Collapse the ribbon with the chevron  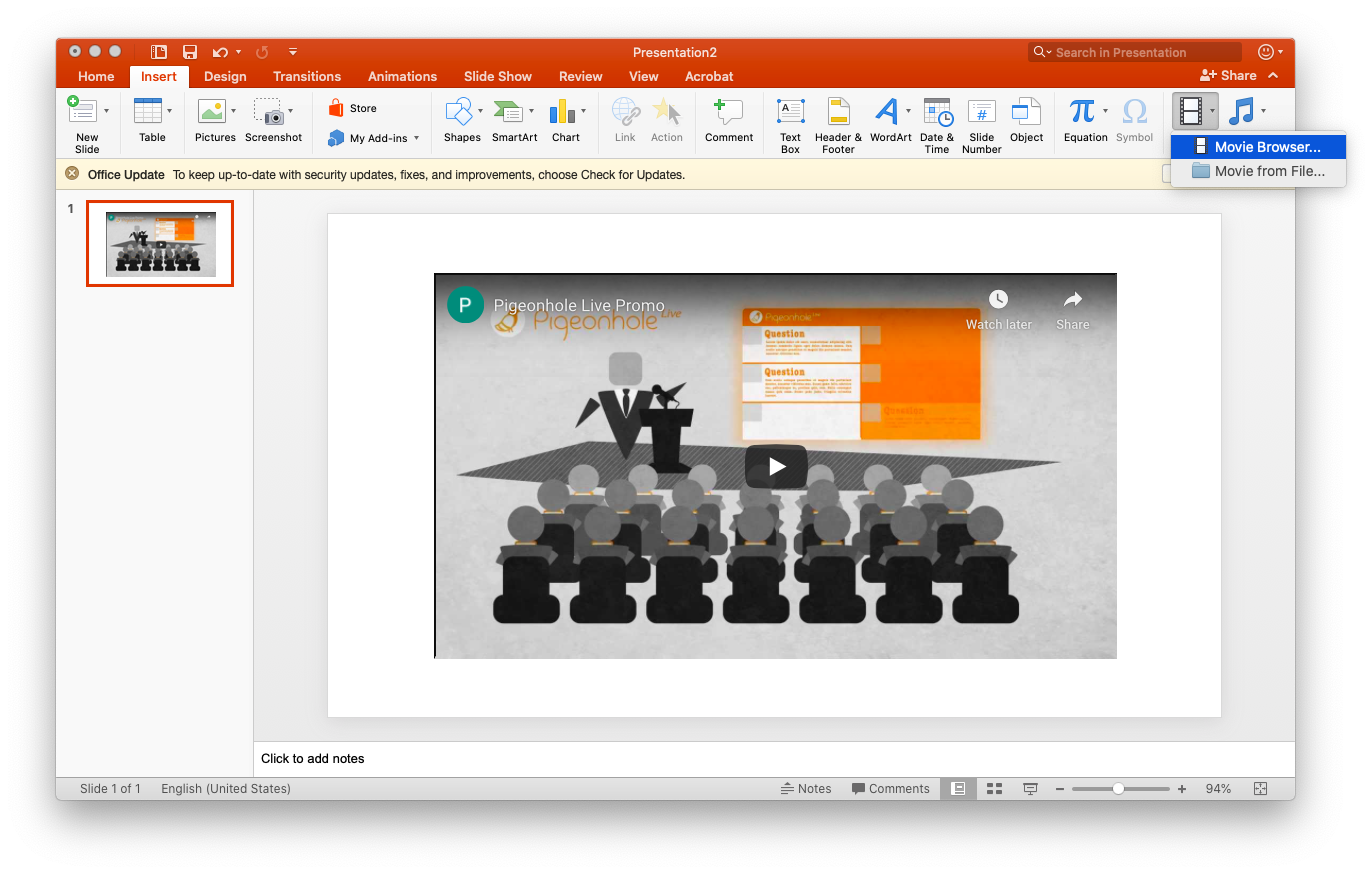tap(1273, 75)
